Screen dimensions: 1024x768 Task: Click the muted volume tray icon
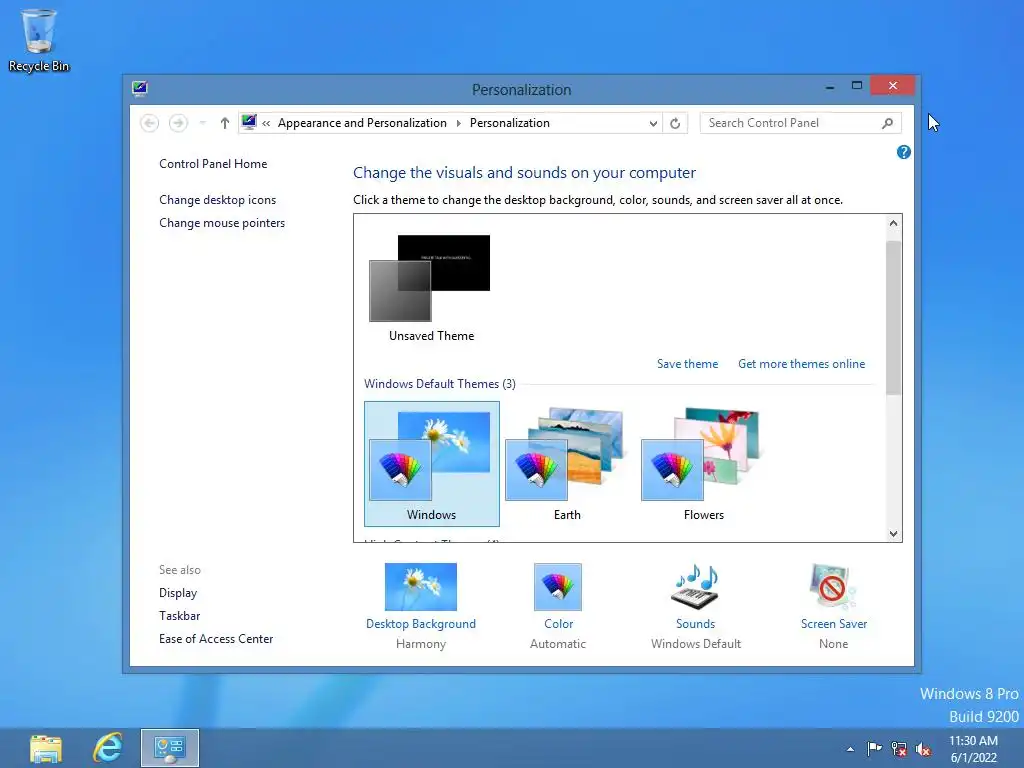pyautogui.click(x=923, y=749)
